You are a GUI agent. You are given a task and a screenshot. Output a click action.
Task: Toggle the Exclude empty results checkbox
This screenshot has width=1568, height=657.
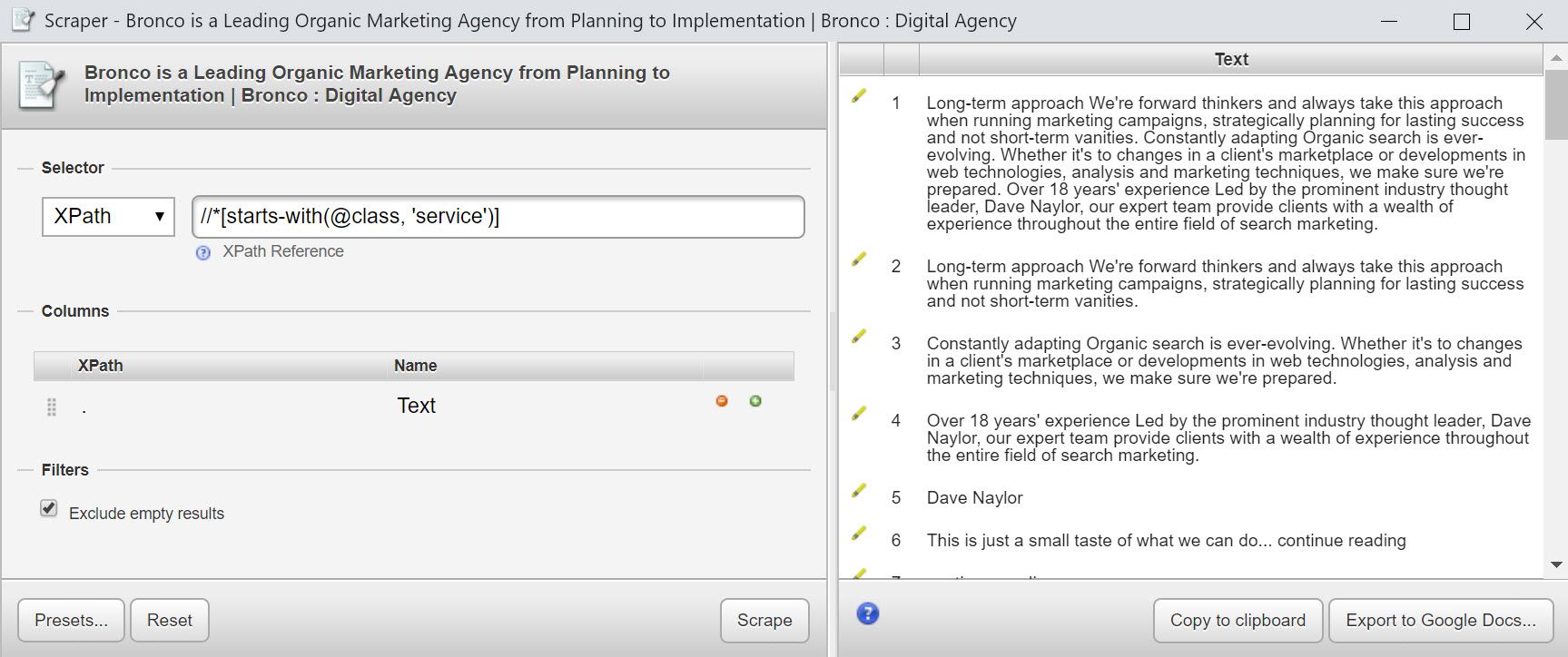(50, 508)
